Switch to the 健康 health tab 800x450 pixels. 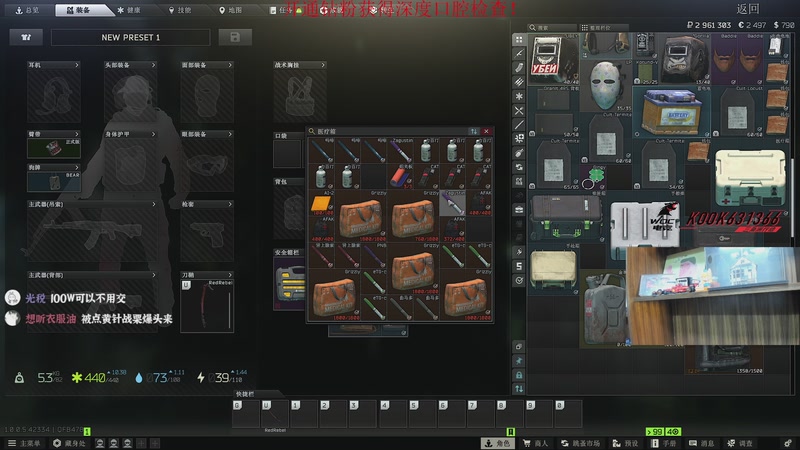[x=129, y=10]
